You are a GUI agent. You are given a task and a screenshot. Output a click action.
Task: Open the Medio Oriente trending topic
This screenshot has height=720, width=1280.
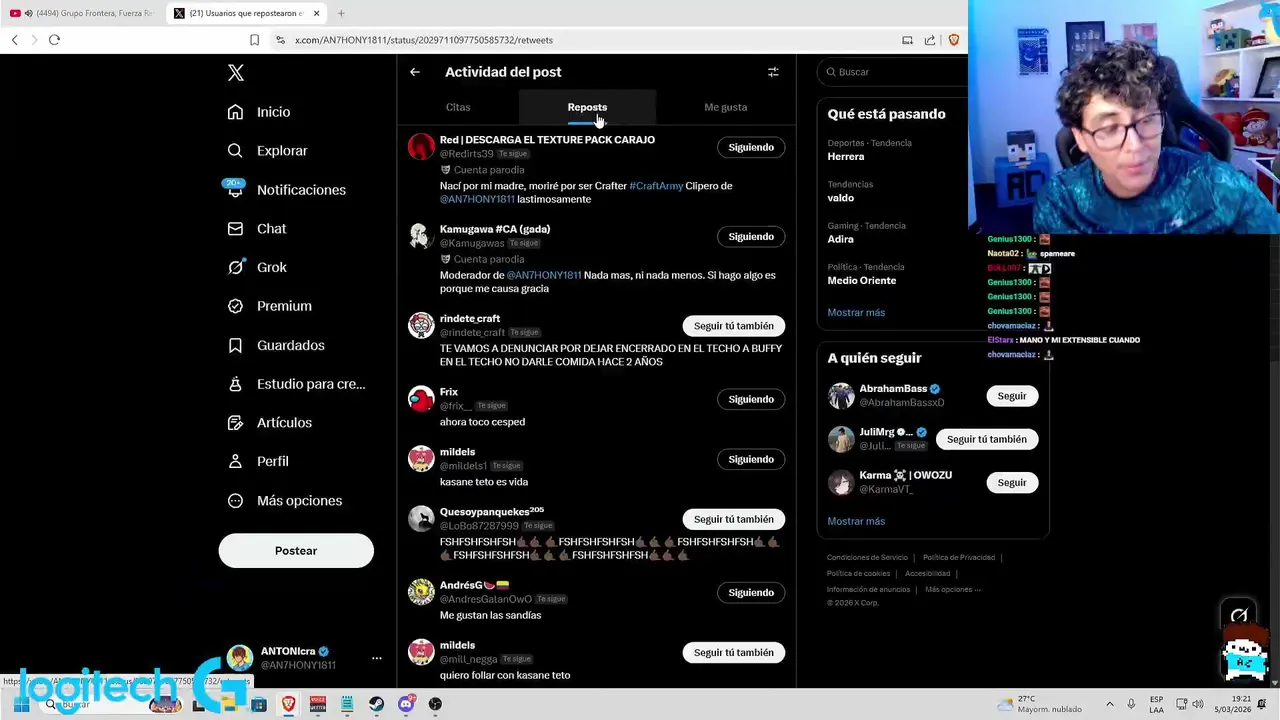point(862,281)
